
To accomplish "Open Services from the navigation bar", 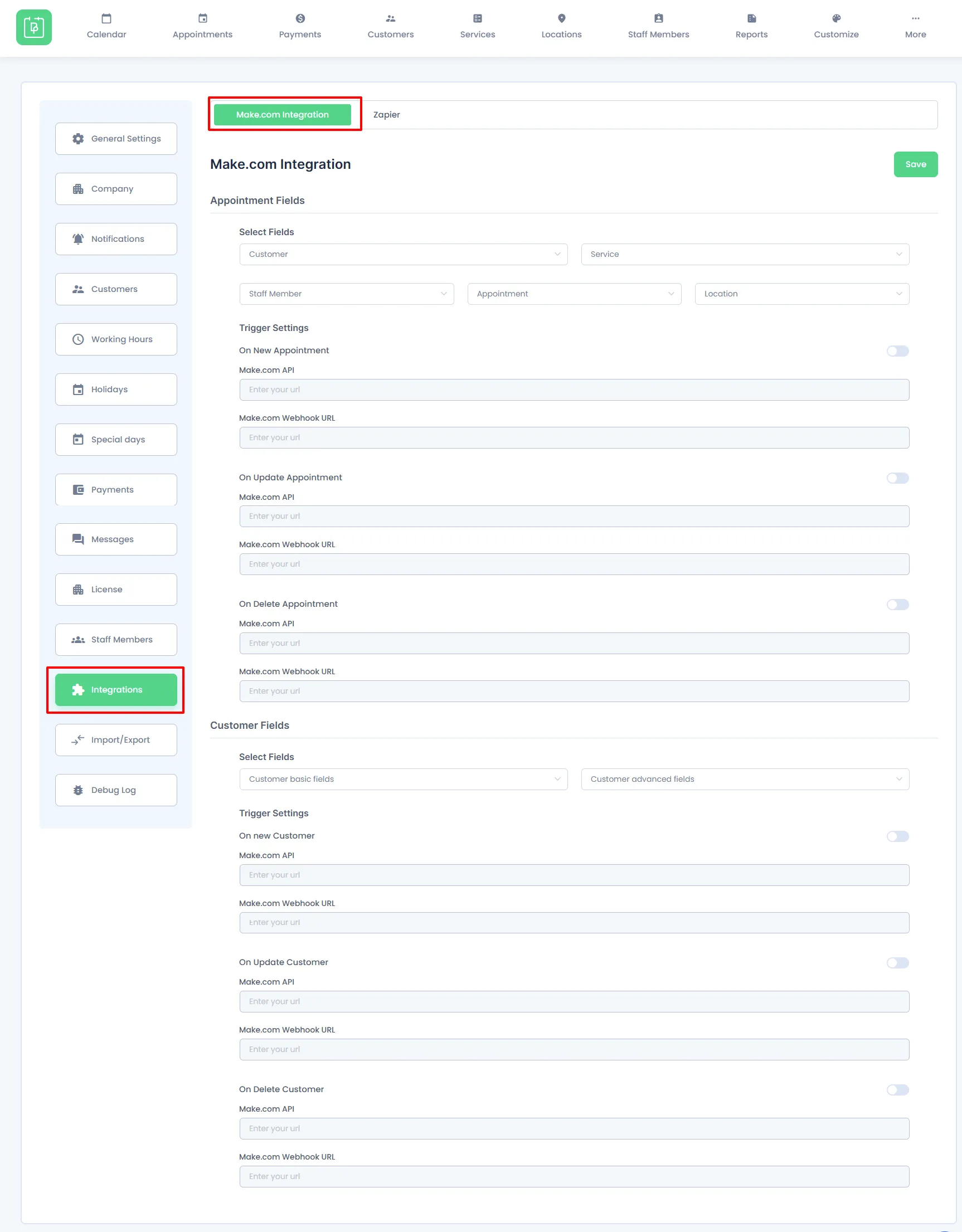I will click(477, 27).
